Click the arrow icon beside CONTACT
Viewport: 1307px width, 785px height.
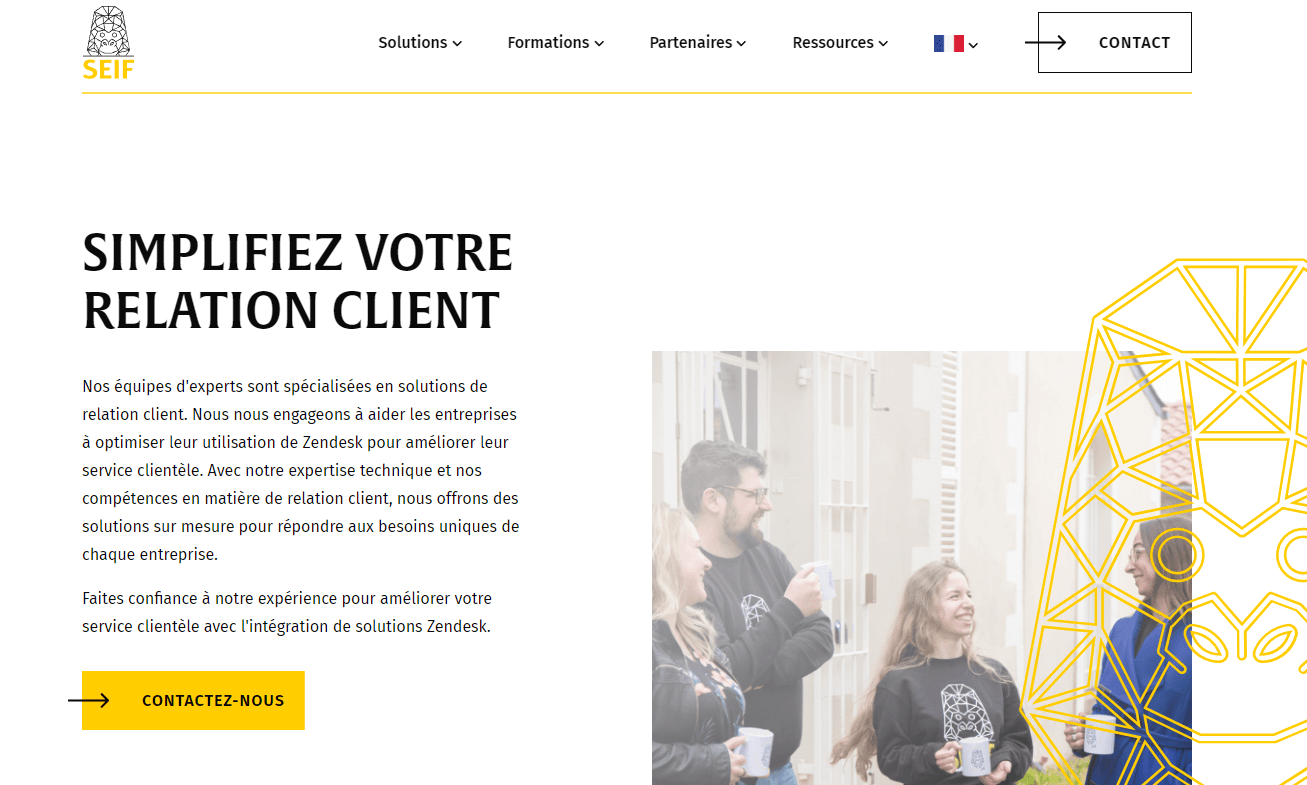(x=1045, y=42)
